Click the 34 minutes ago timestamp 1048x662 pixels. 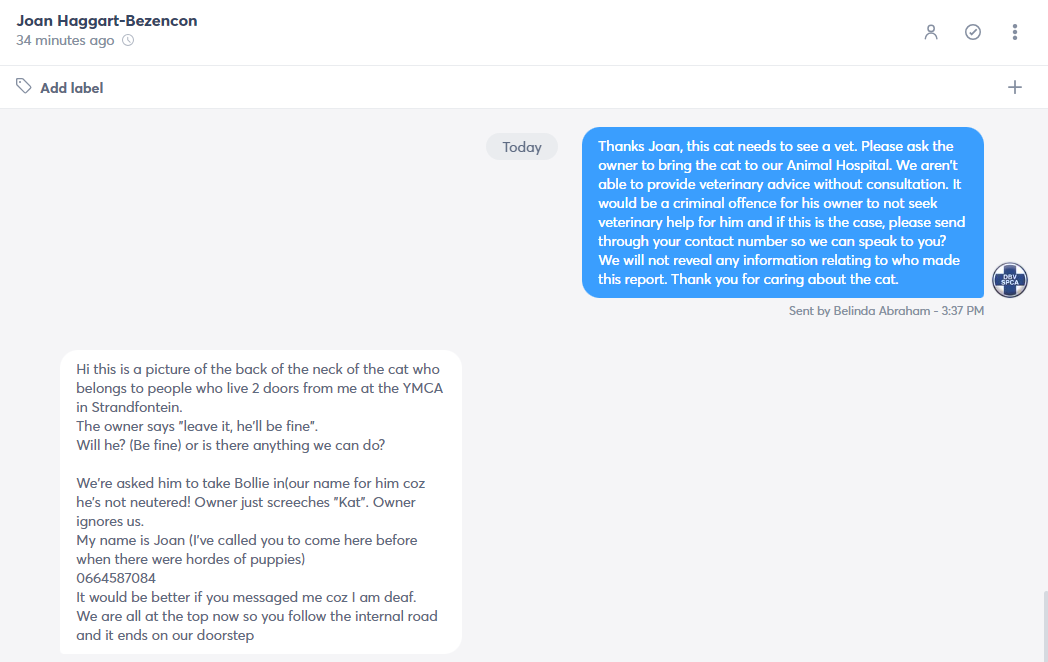coord(65,40)
